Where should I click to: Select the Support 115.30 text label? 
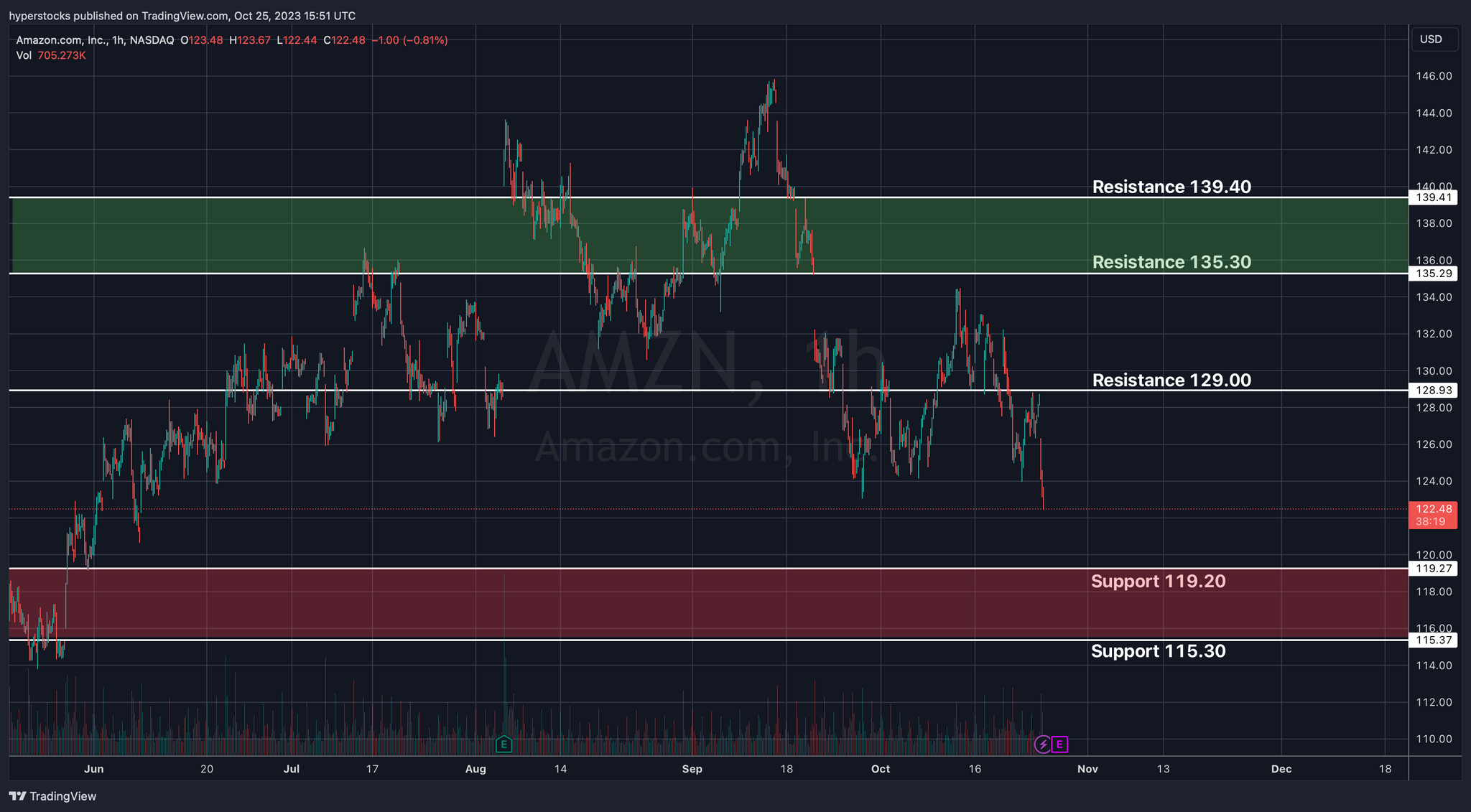pyautogui.click(x=1158, y=651)
